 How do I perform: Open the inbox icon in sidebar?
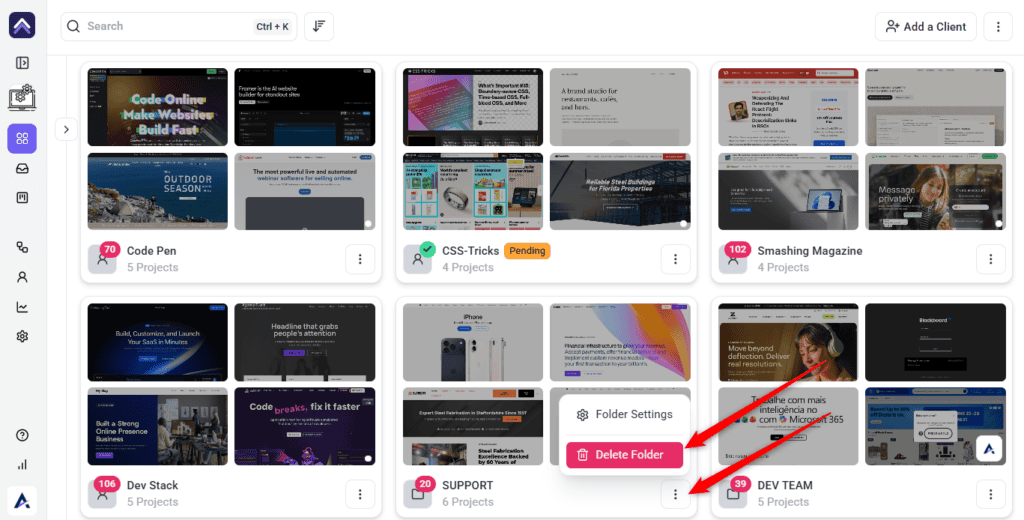(x=22, y=169)
